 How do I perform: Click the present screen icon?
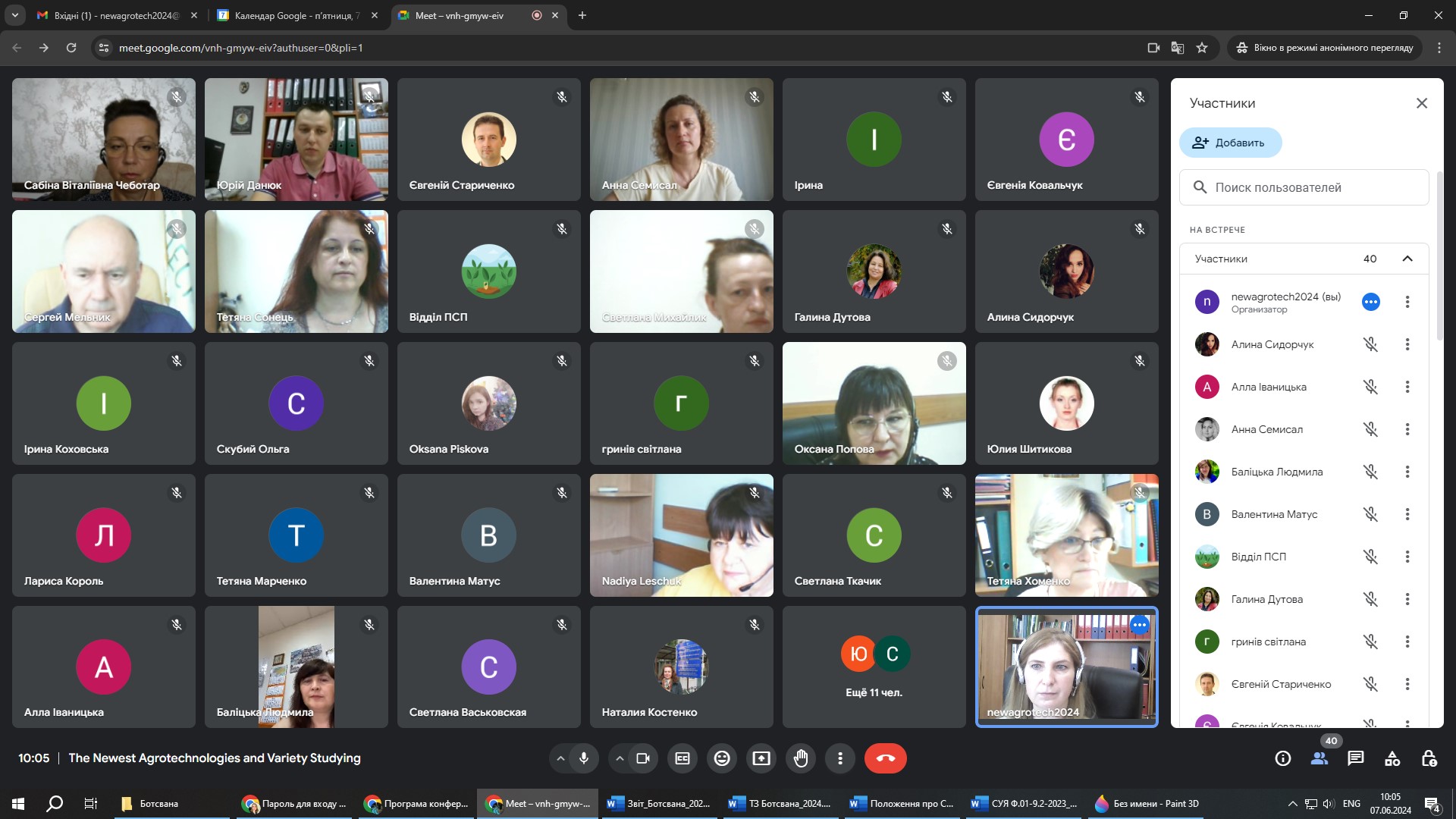tap(761, 758)
